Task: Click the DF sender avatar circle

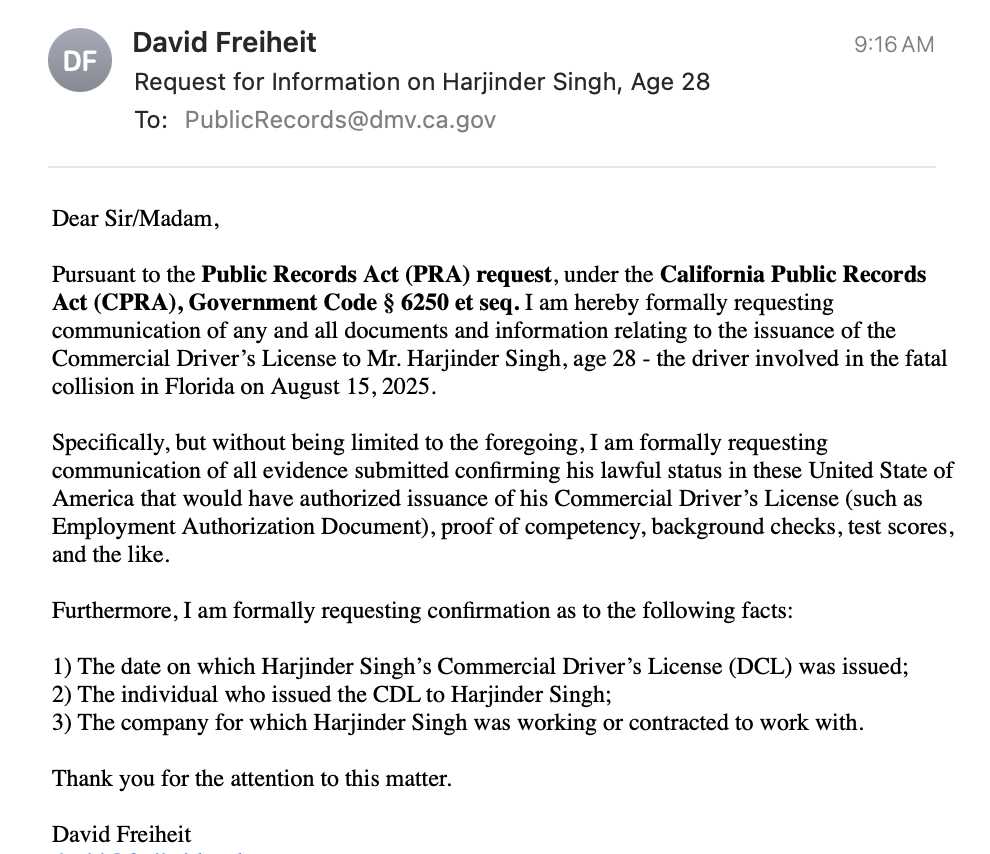Action: click(80, 60)
